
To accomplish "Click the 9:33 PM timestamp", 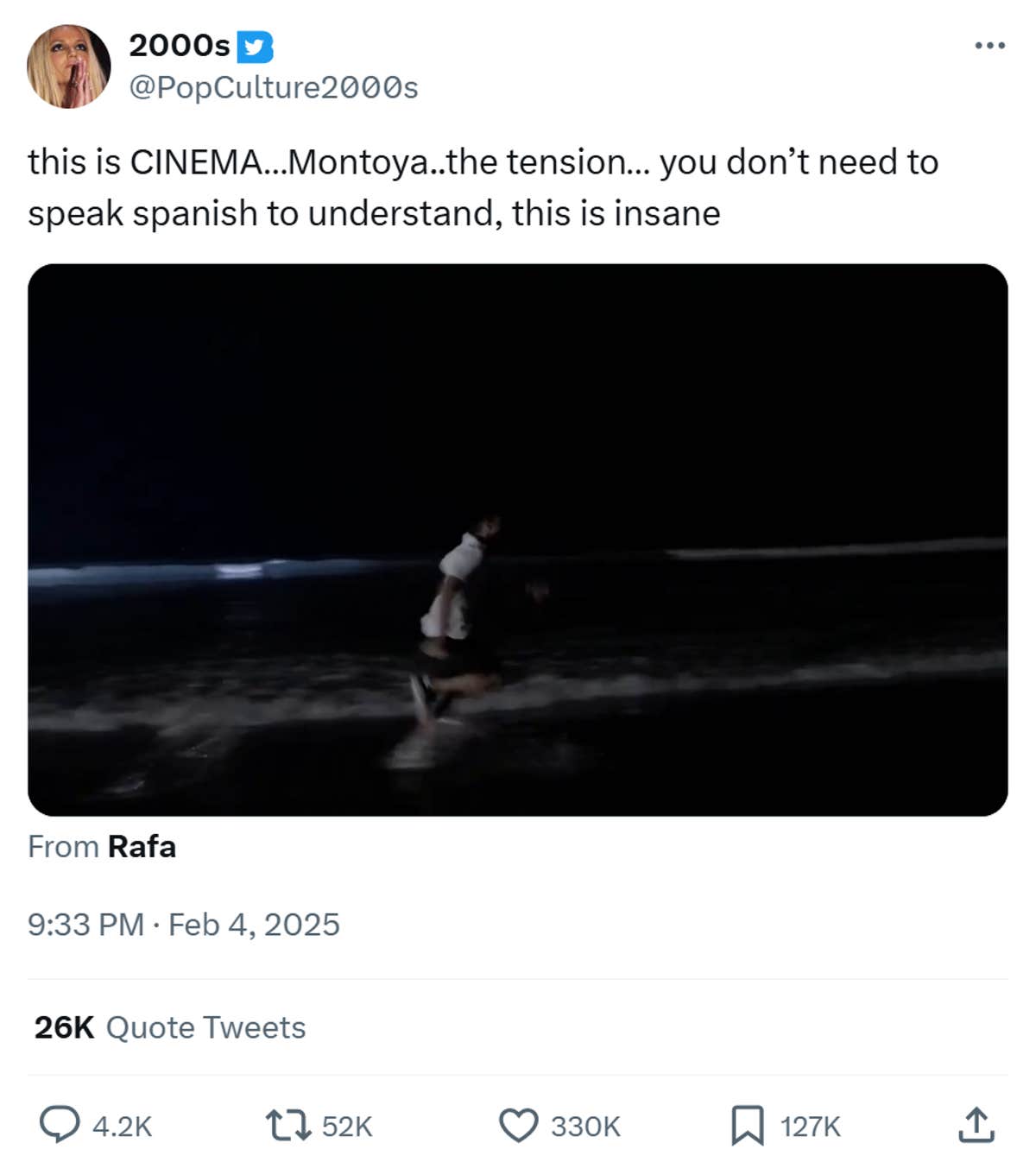I will (85, 925).
